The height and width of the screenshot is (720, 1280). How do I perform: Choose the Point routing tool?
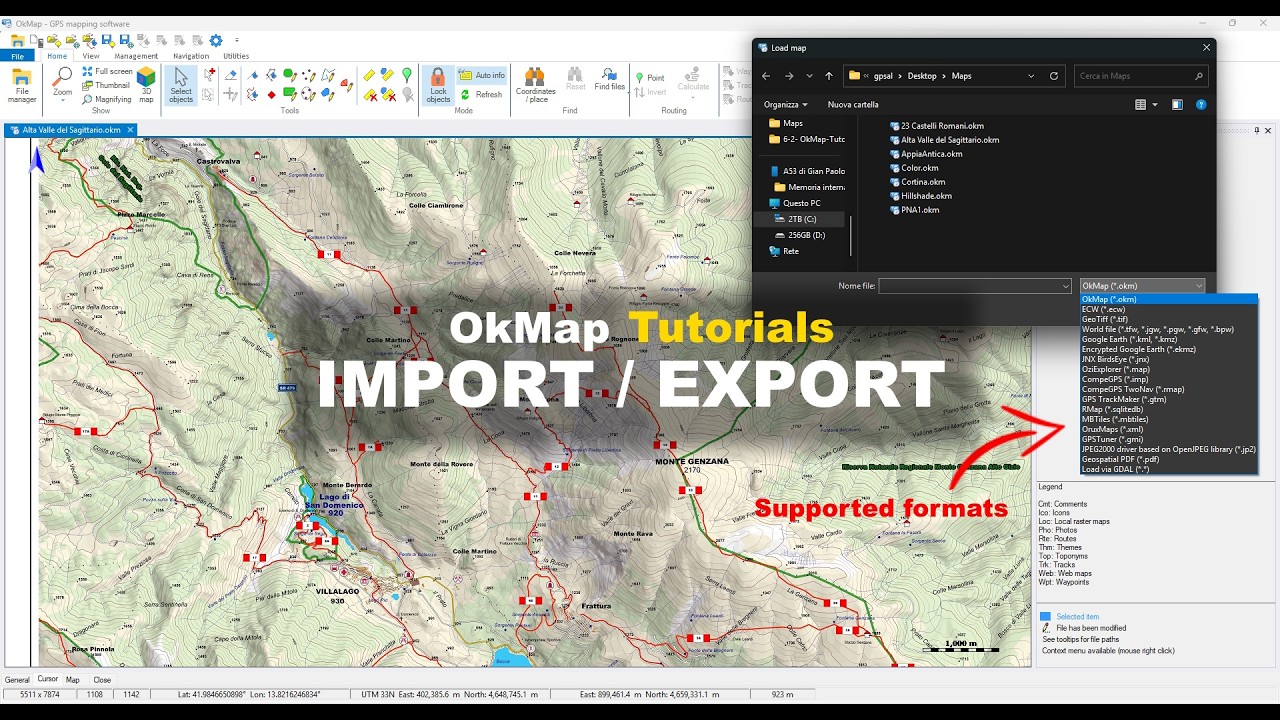click(650, 77)
